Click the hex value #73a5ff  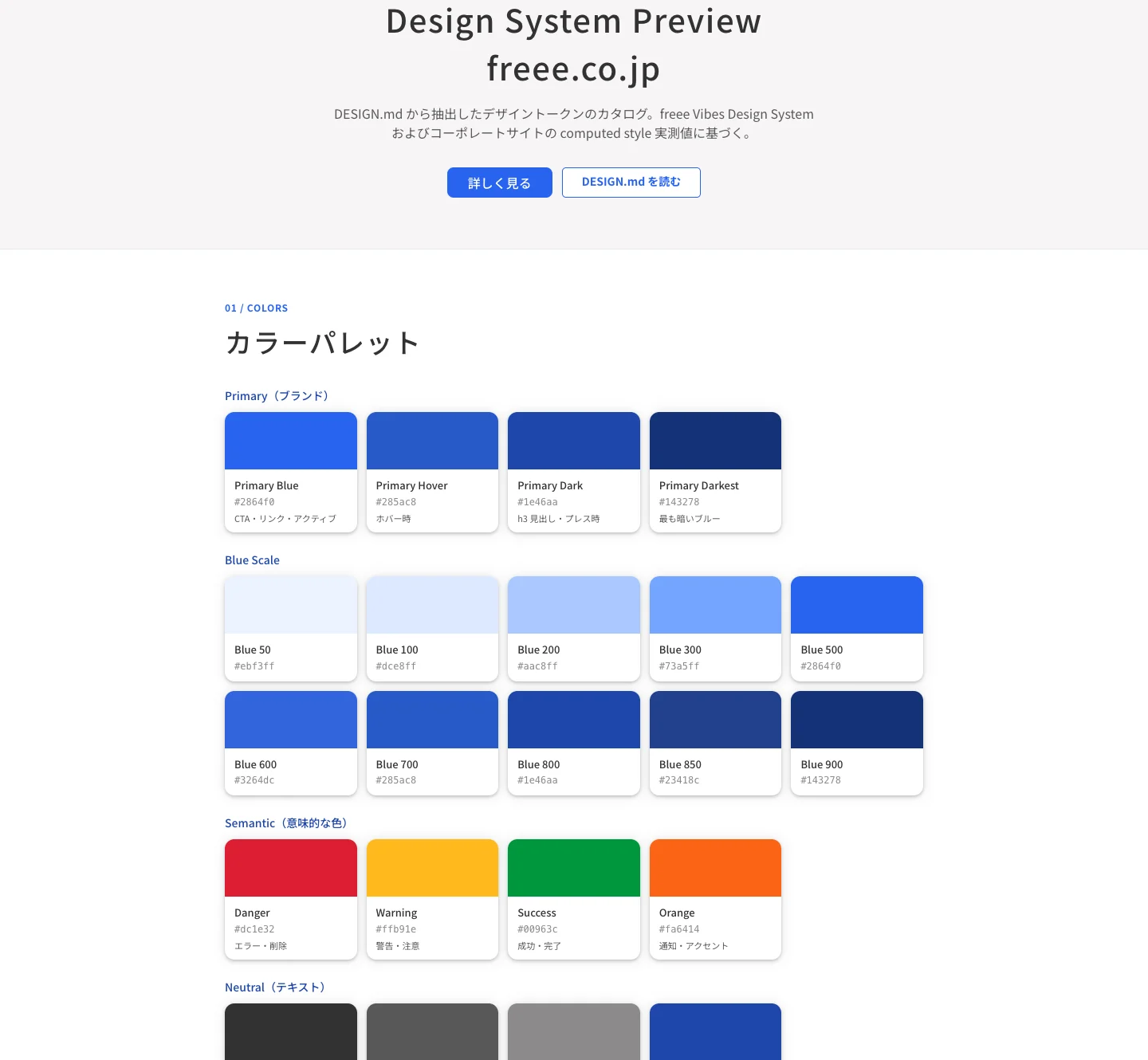tap(679, 666)
